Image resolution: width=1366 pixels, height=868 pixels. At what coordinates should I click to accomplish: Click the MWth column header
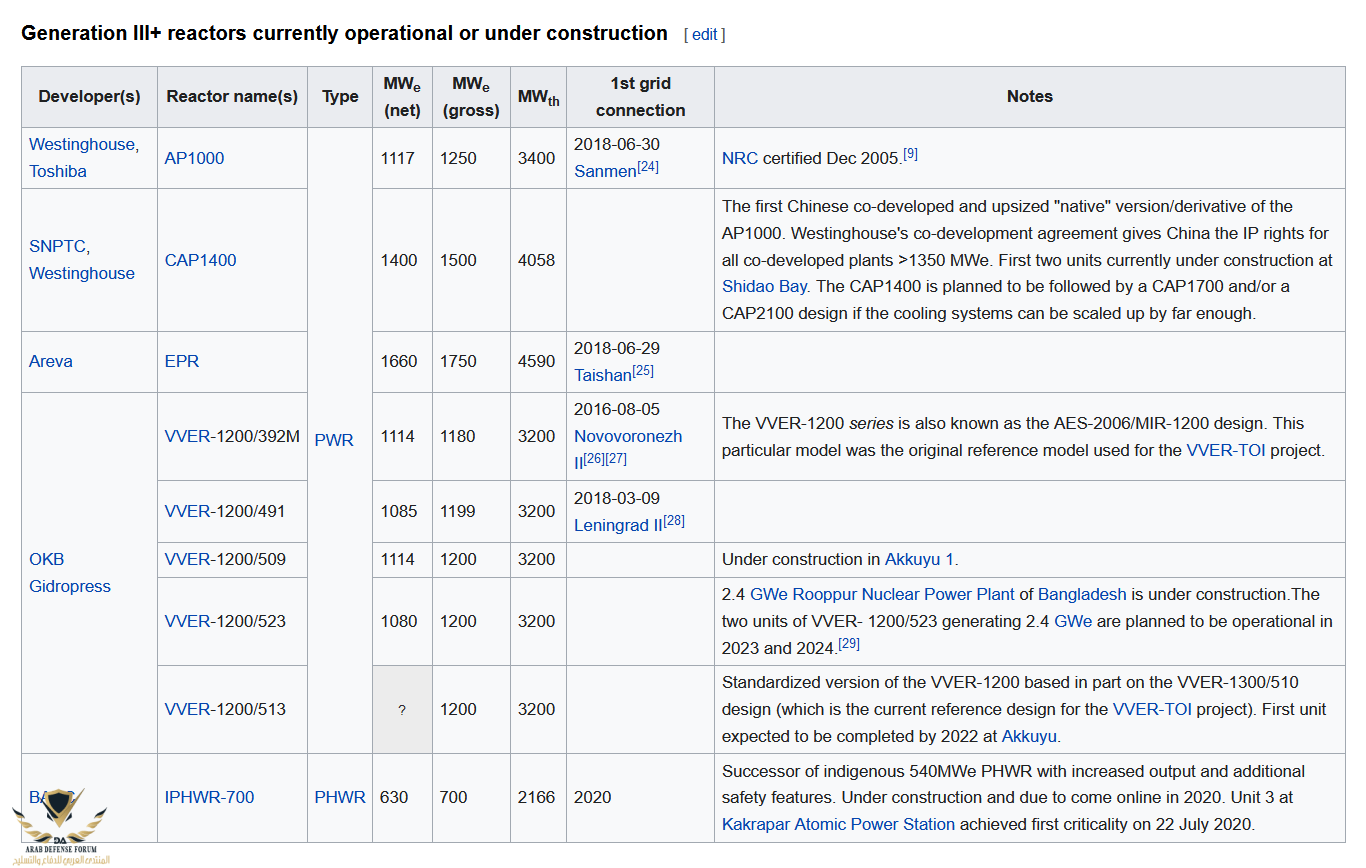coord(538,97)
